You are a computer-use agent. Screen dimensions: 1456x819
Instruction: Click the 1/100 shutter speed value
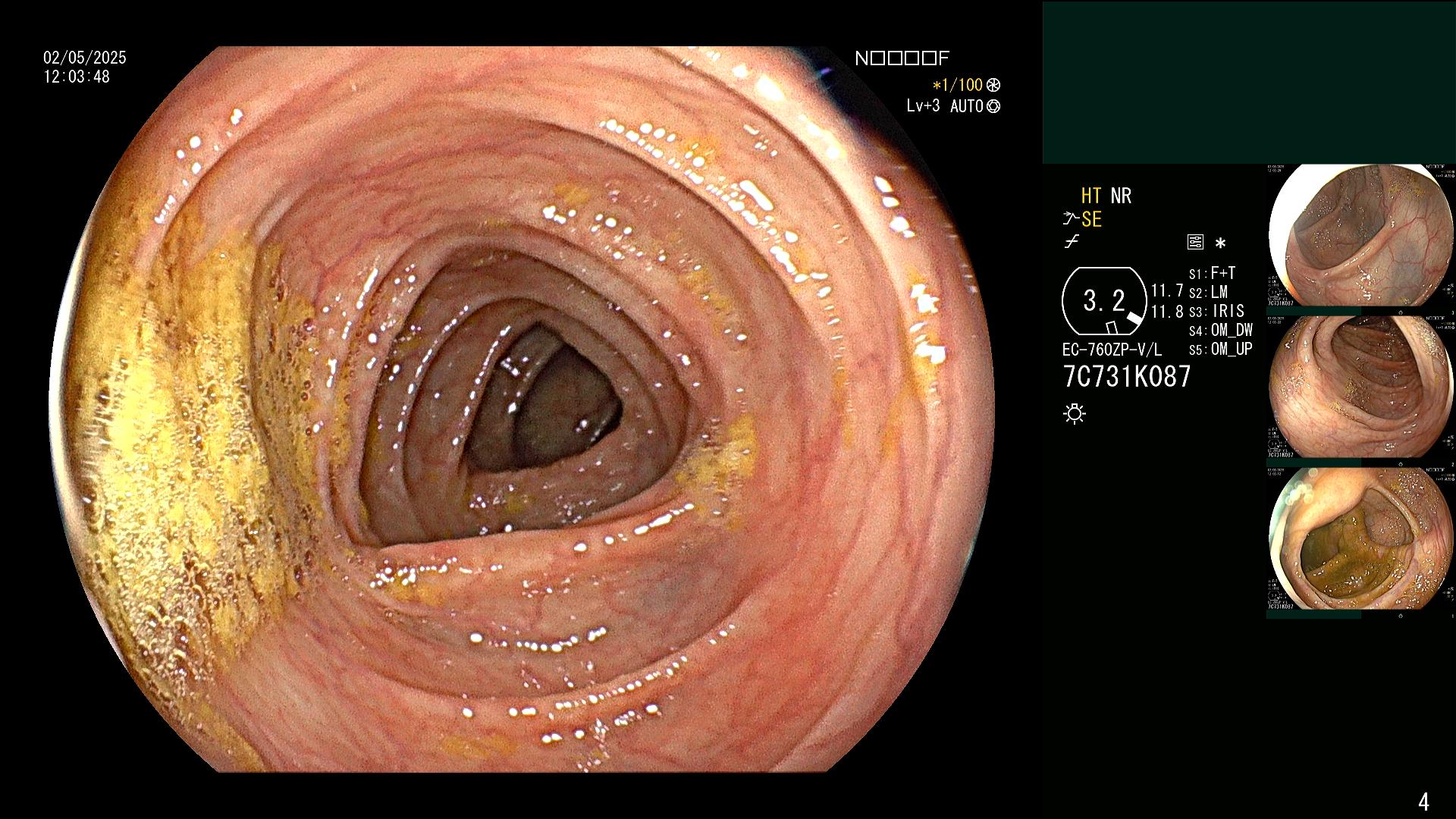[x=958, y=86]
